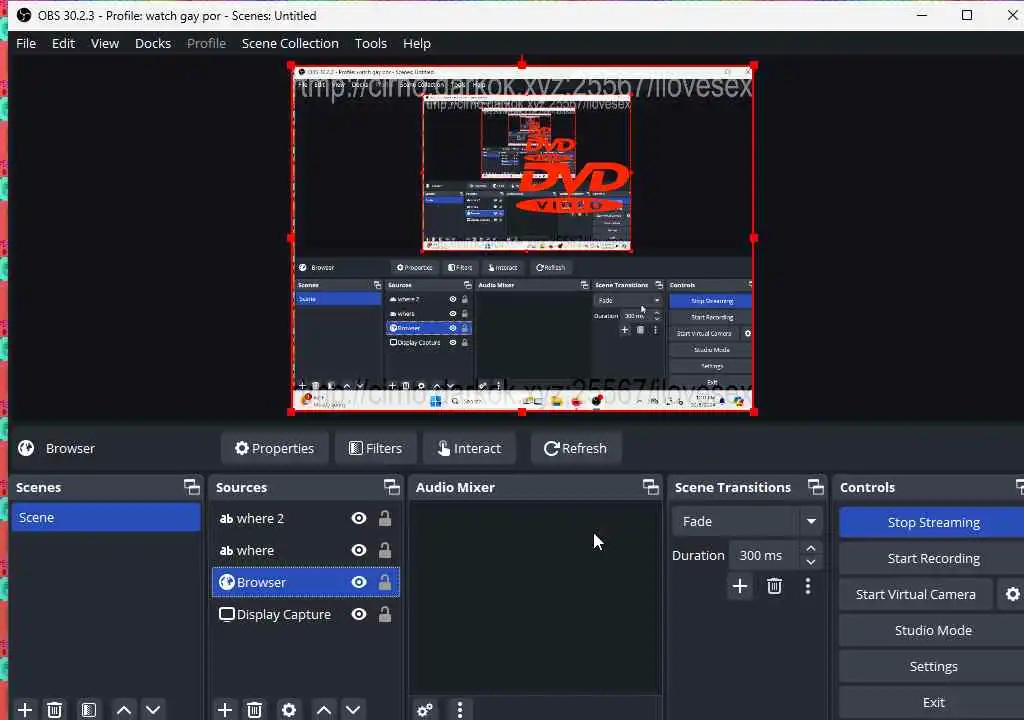Select the Scene item in Scenes
Screen dimensions: 1024x720
click(106, 517)
